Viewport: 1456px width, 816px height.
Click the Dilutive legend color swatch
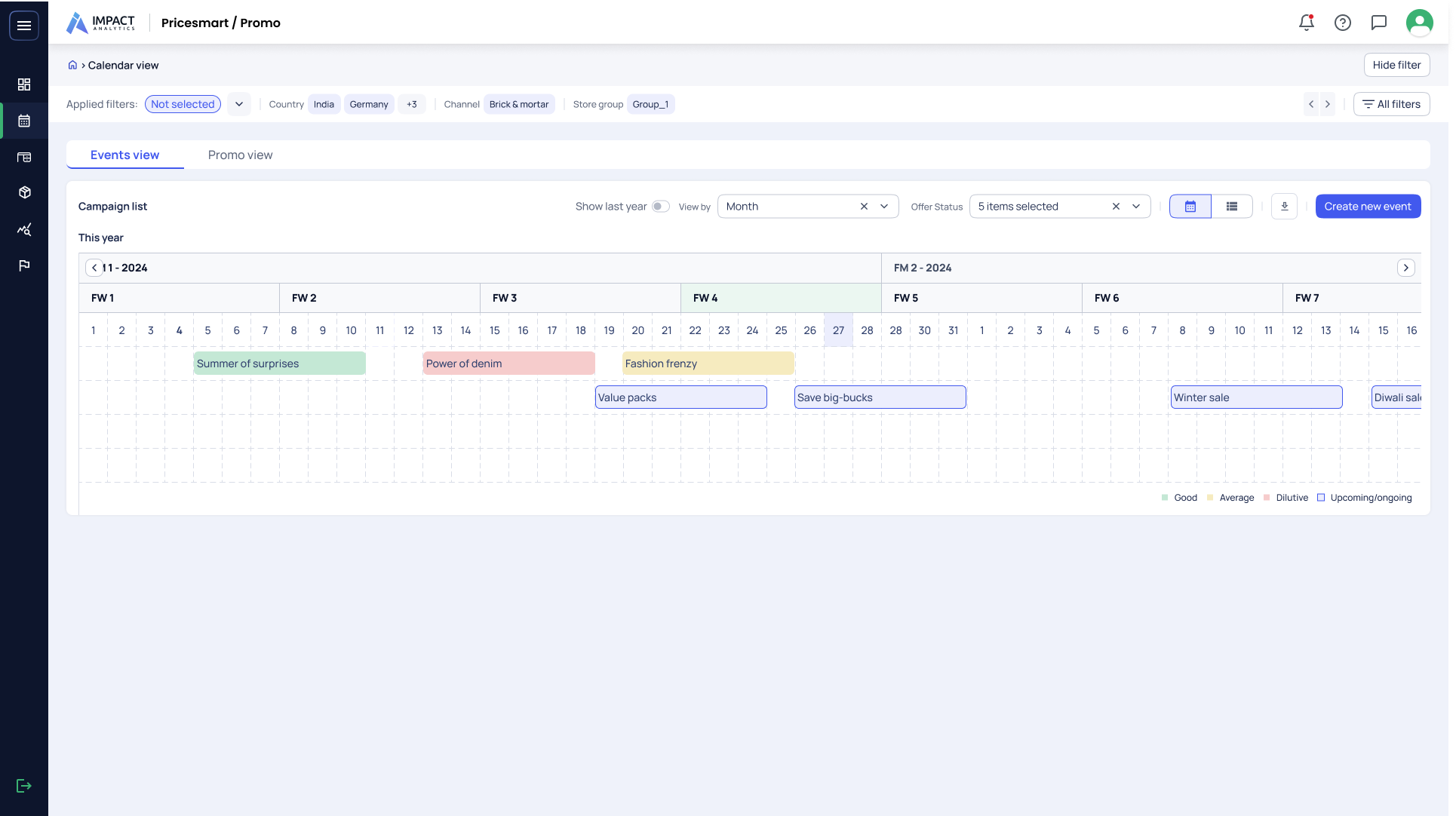(1267, 498)
